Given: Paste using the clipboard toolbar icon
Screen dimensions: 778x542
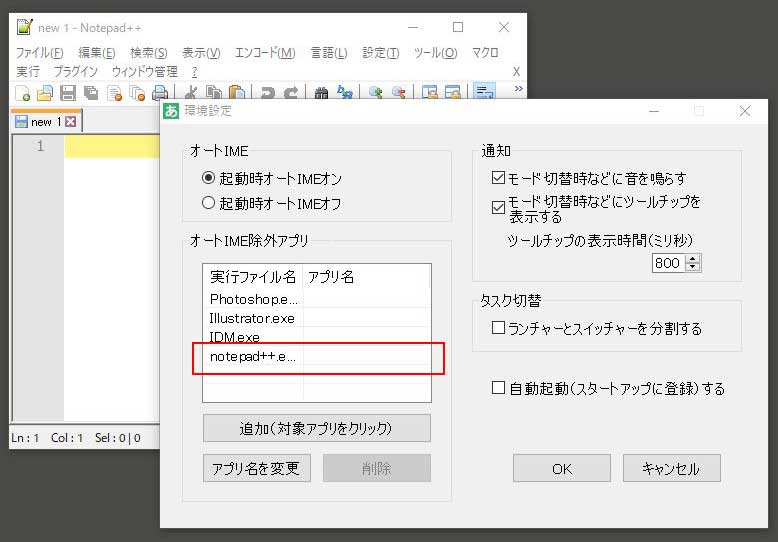Looking at the screenshot, I should point(237,93).
